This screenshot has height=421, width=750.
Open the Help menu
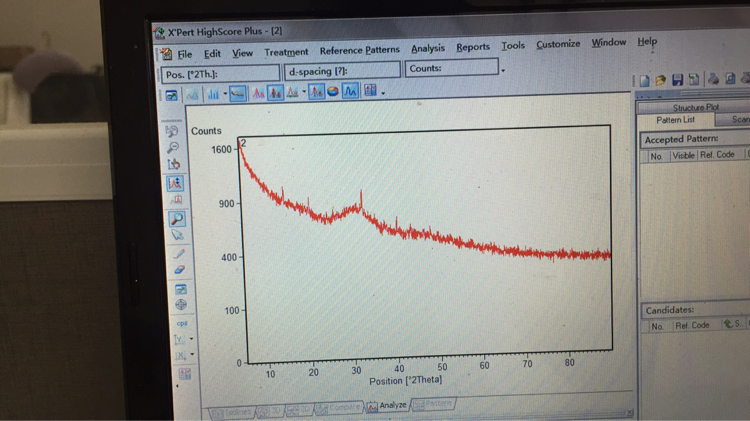pyautogui.click(x=647, y=41)
